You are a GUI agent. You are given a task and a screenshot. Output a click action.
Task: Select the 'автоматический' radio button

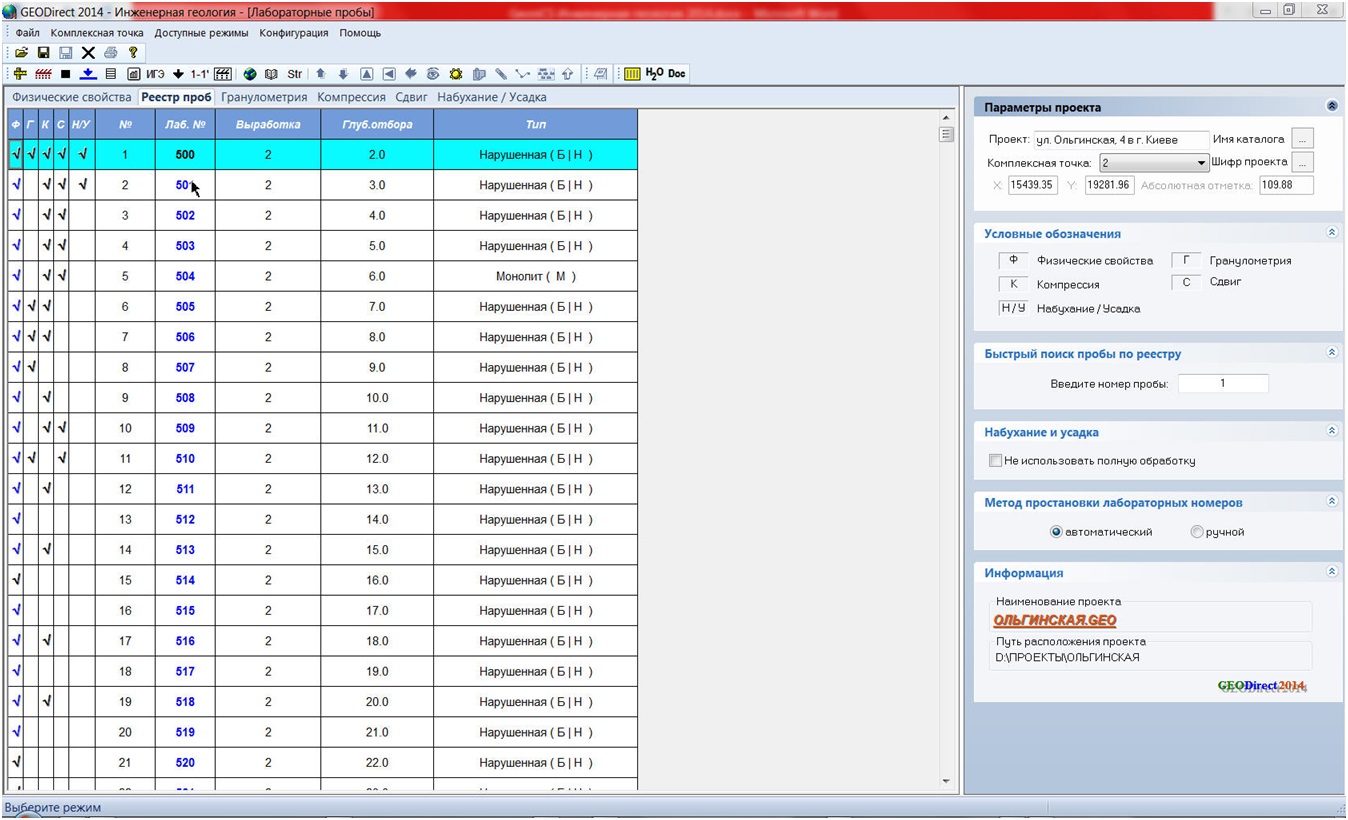[x=1056, y=532]
